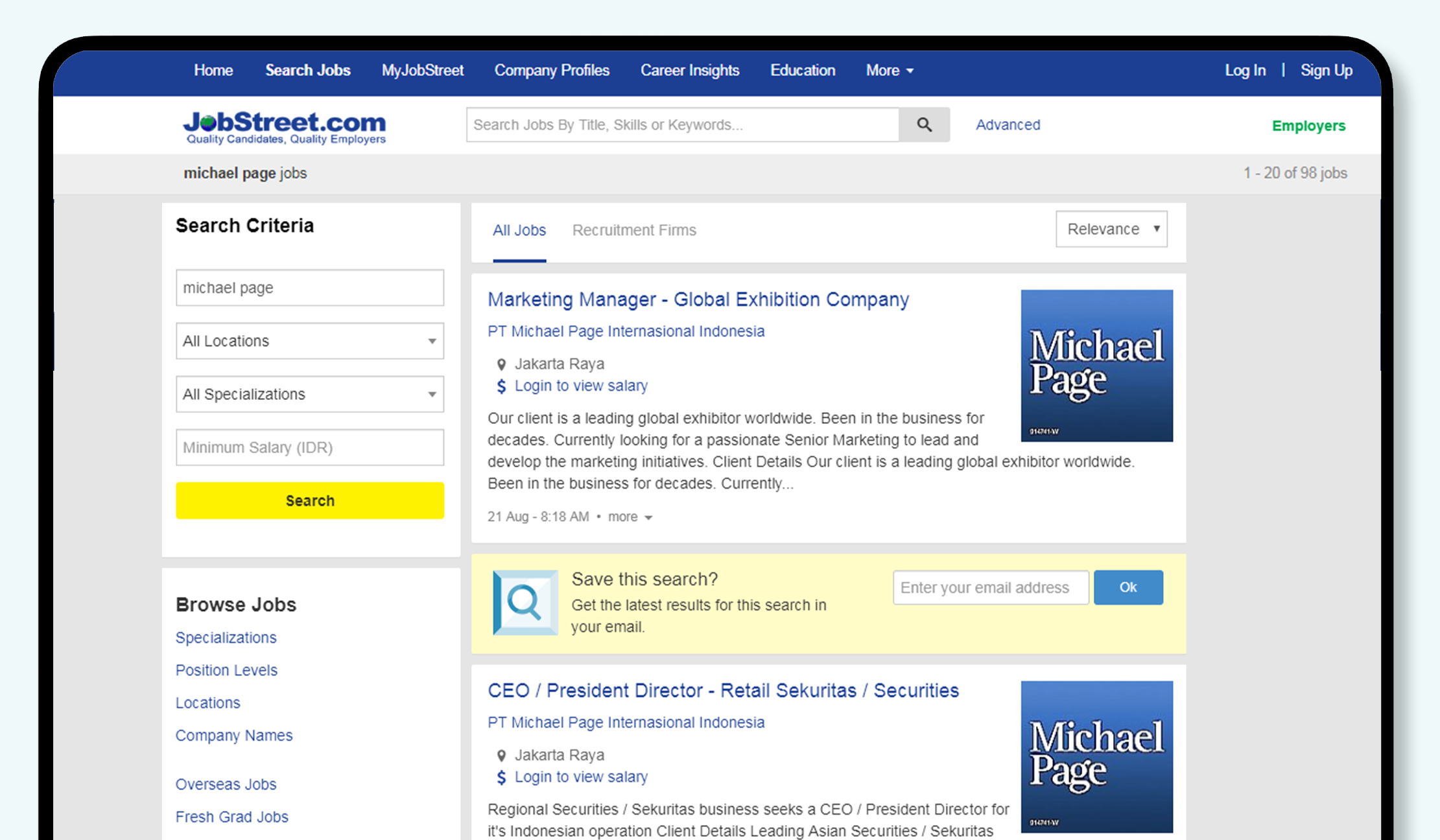The image size is (1440, 840).
Task: Click the Ok button to save search
Action: coord(1128,587)
